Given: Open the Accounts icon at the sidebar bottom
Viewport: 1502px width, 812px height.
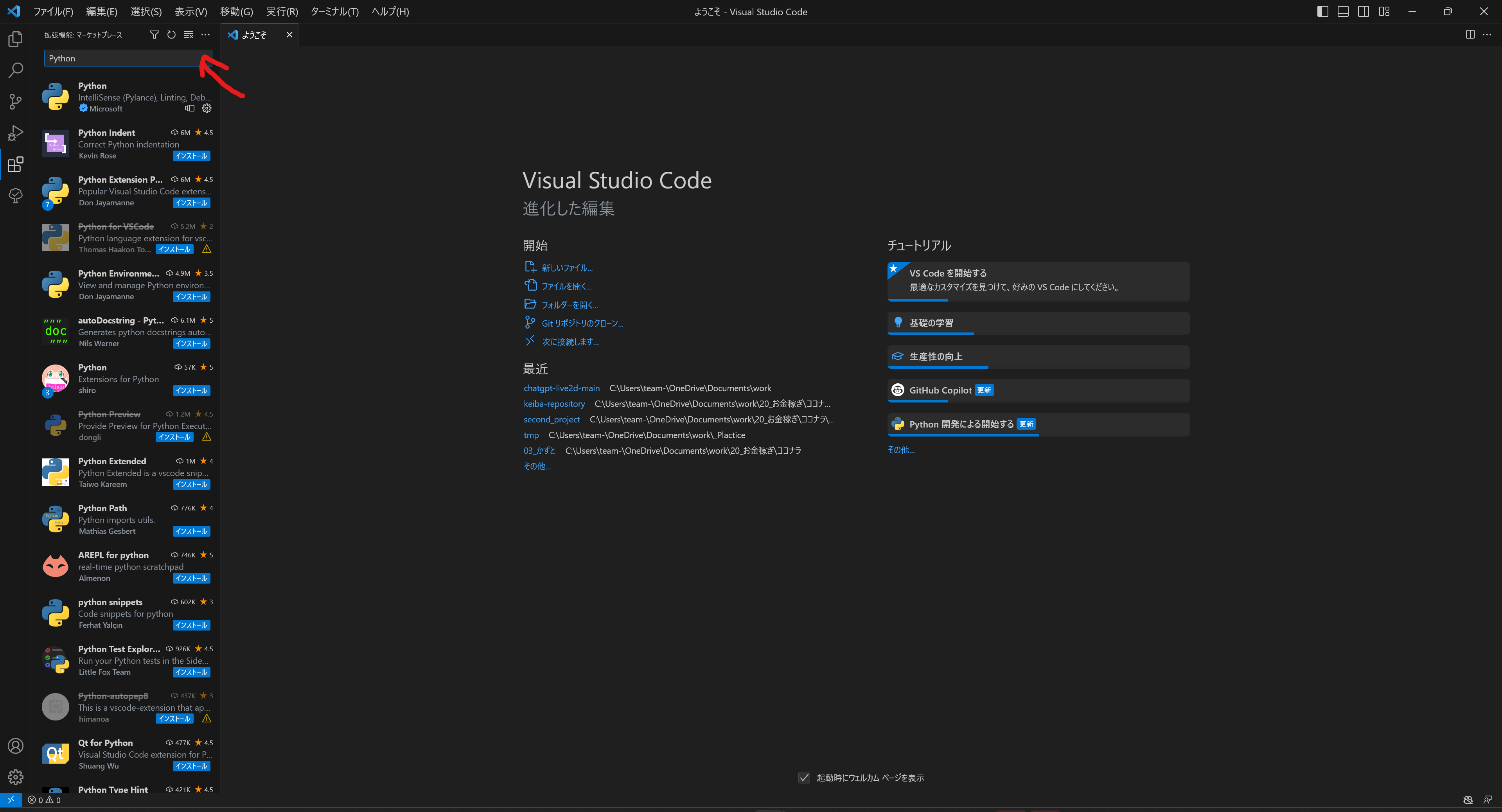Looking at the screenshot, I should 16,746.
